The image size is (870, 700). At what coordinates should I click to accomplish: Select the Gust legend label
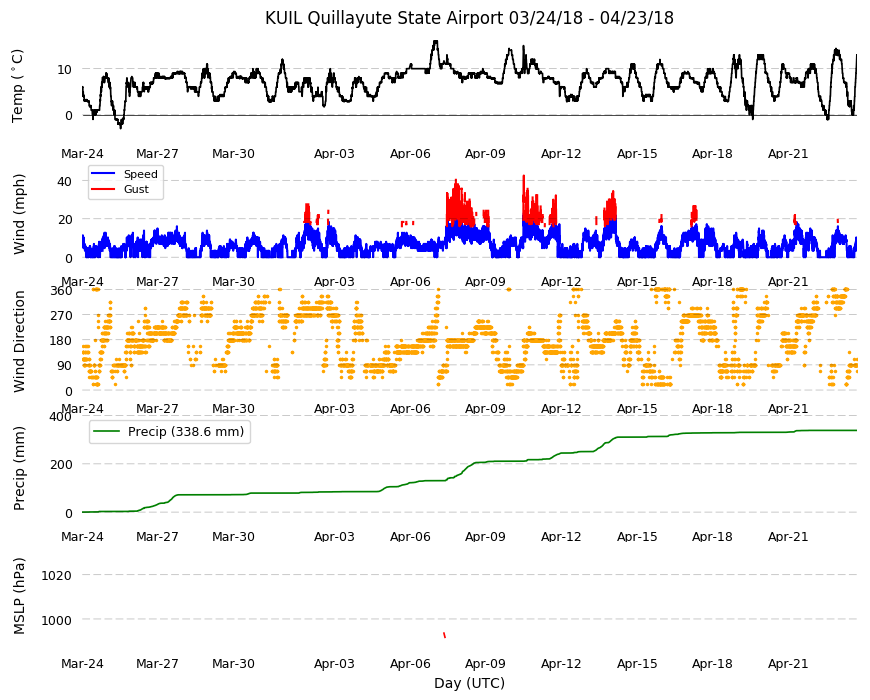pyautogui.click(x=136, y=189)
